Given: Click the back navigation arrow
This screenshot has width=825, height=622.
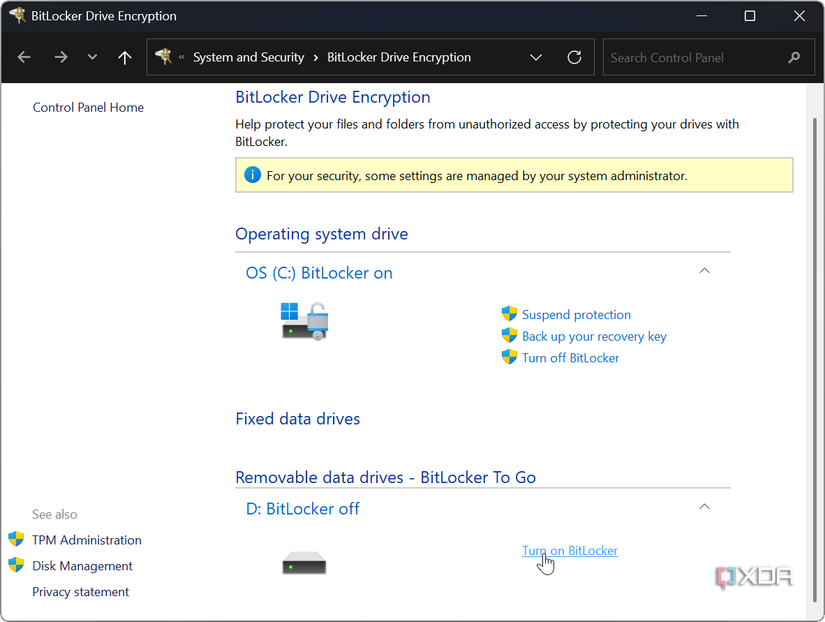Looking at the screenshot, I should pos(24,57).
